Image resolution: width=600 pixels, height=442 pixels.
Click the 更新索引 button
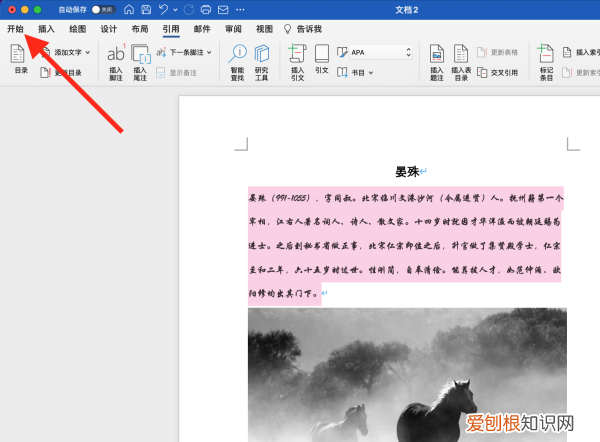tap(581, 73)
